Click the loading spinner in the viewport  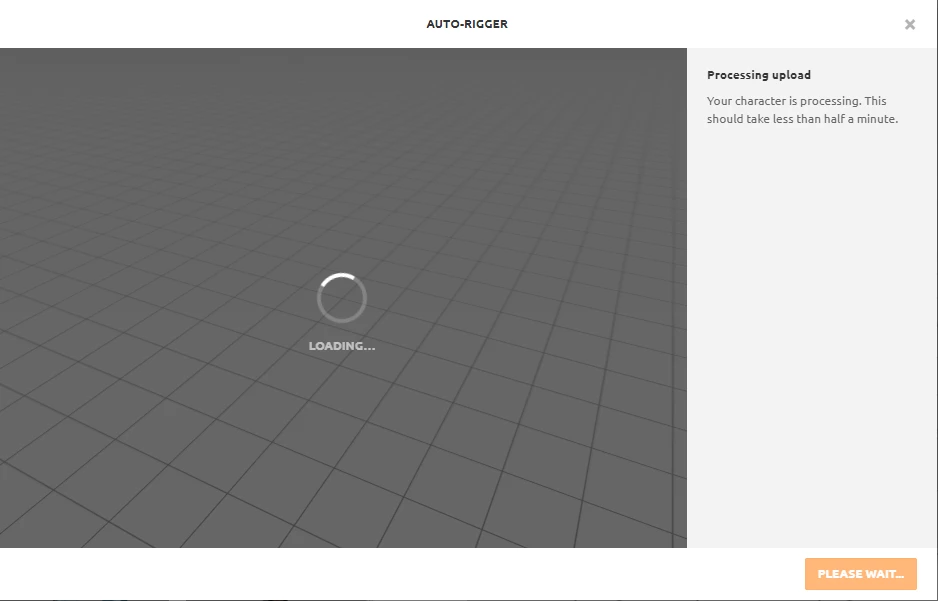(342, 298)
